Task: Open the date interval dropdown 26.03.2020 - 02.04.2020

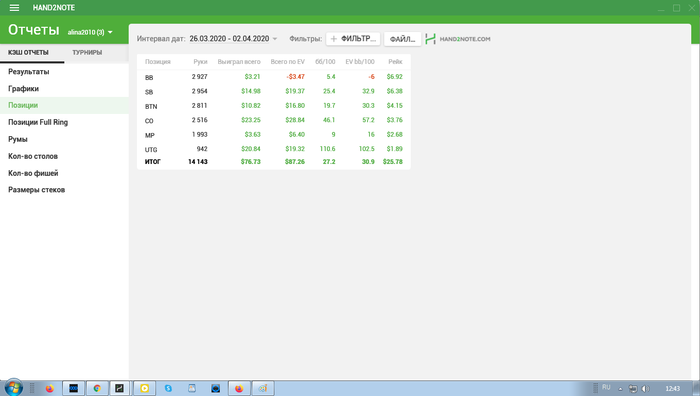Action: (x=233, y=39)
